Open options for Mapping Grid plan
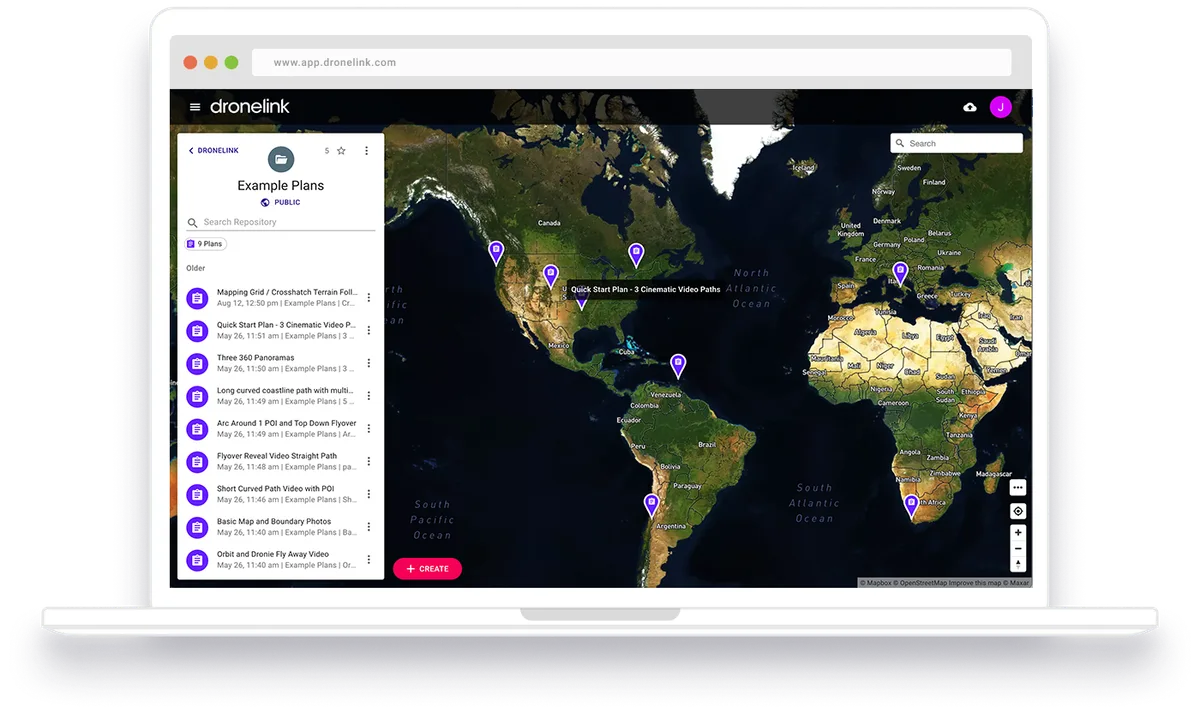The image size is (1200, 712). click(369, 297)
